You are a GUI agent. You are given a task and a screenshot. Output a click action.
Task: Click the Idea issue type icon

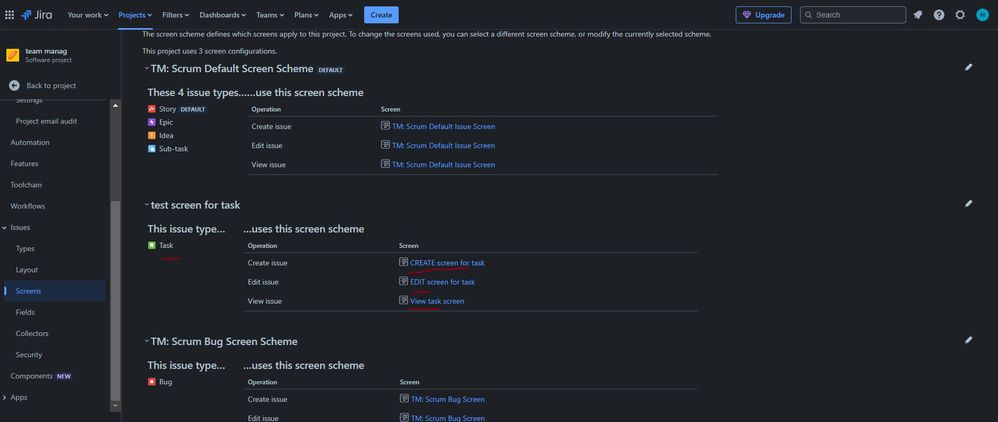[x=151, y=136]
